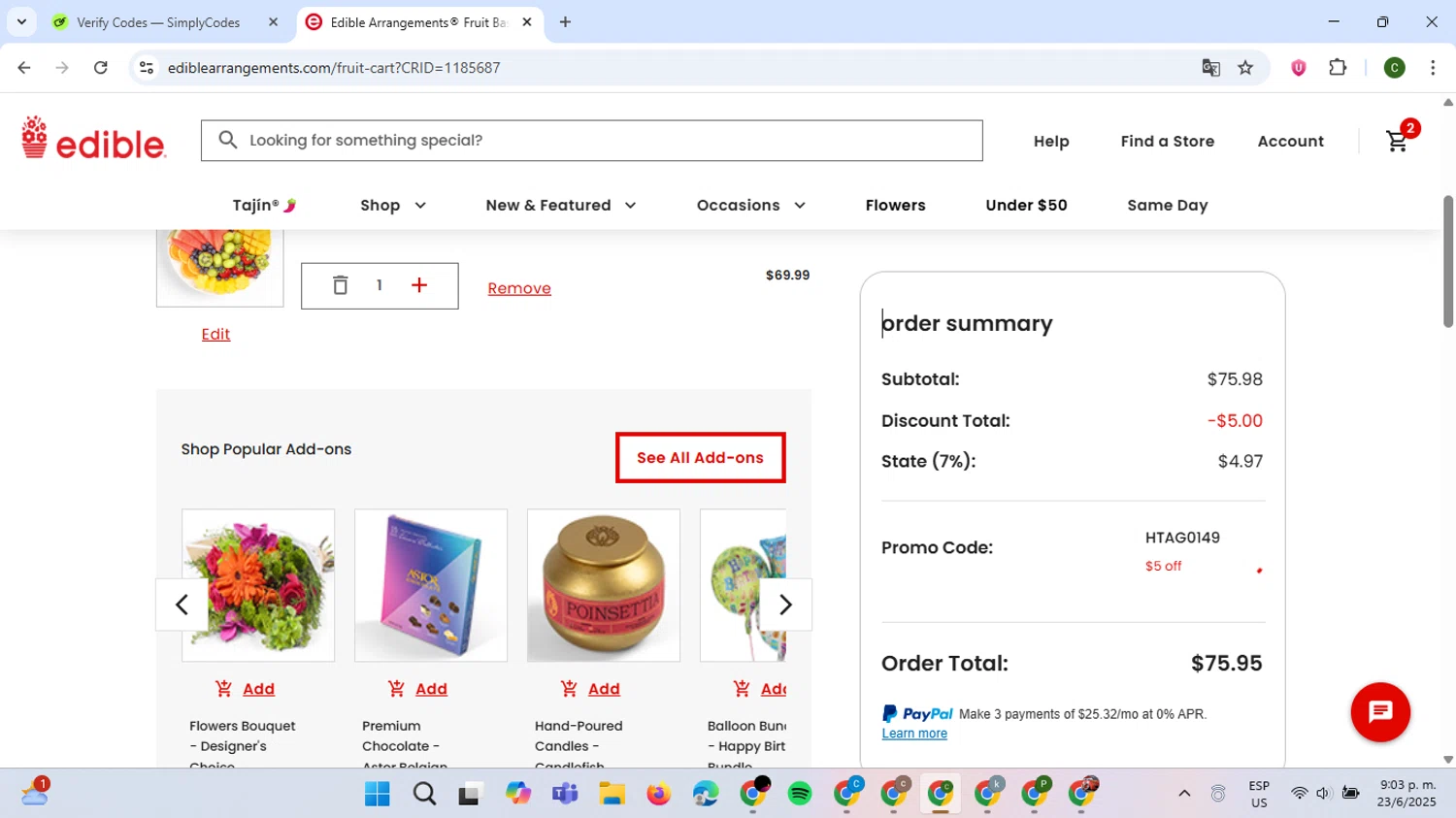The height and width of the screenshot is (818, 1456).
Task: Click cart icon for Premium Chocolate Add
Action: pos(396,689)
